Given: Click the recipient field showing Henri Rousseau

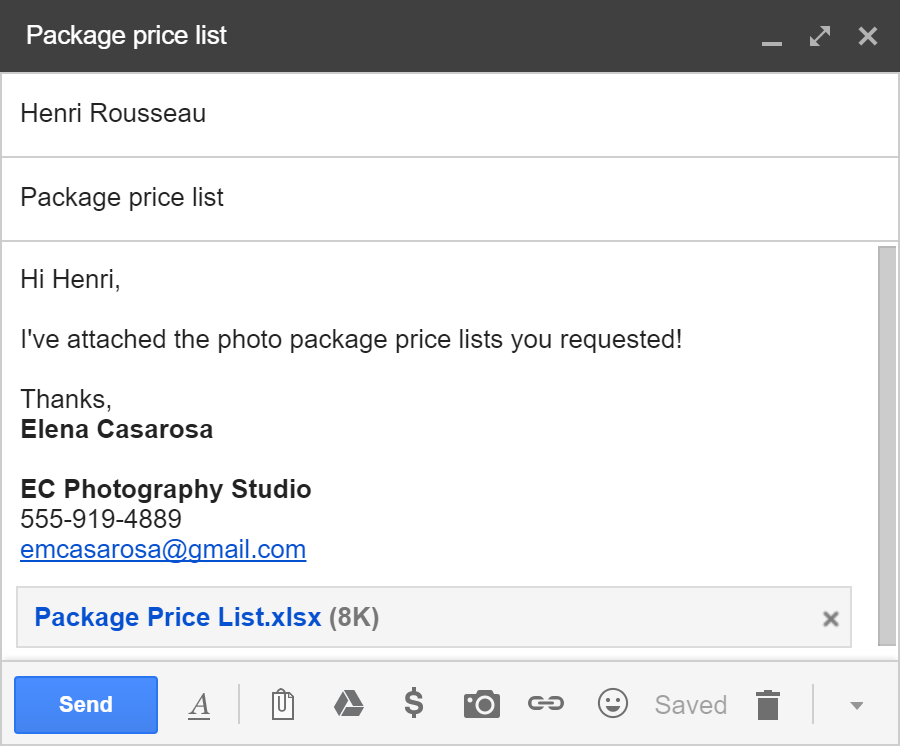Looking at the screenshot, I should [450, 114].
